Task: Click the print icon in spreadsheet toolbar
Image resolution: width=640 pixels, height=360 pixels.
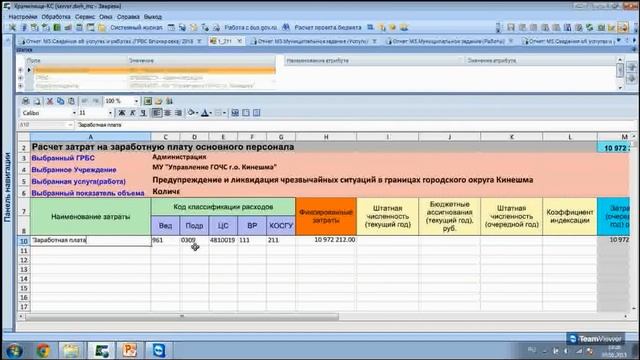Action: tap(25, 101)
